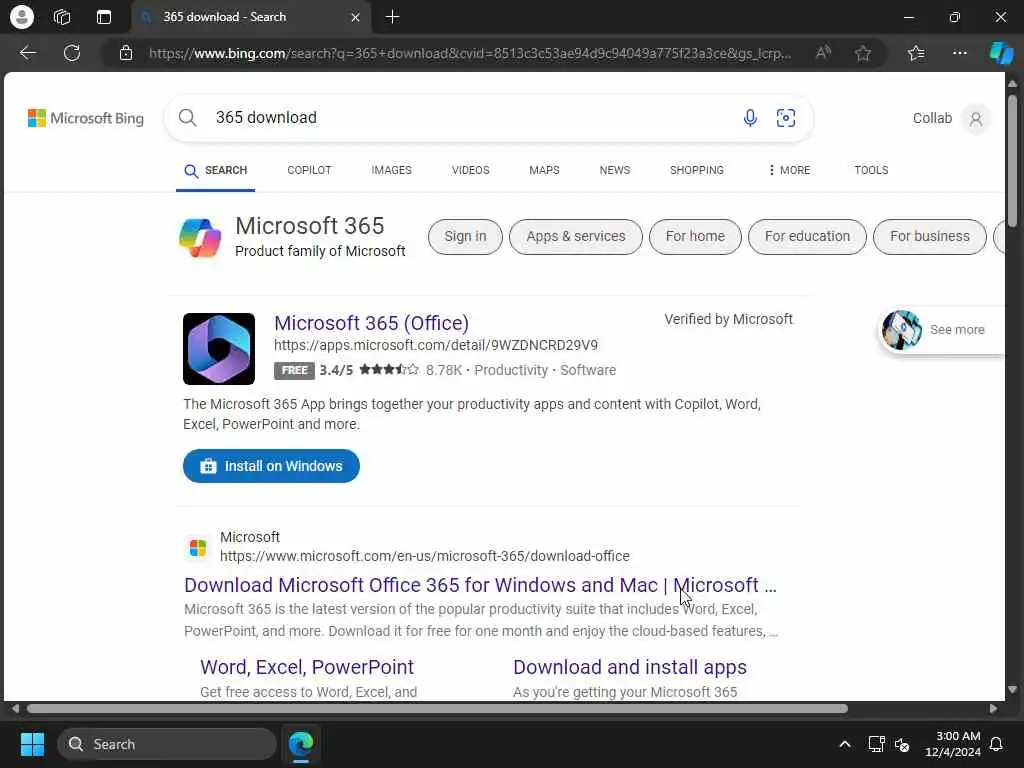Click the Sign in pill button

tap(465, 236)
